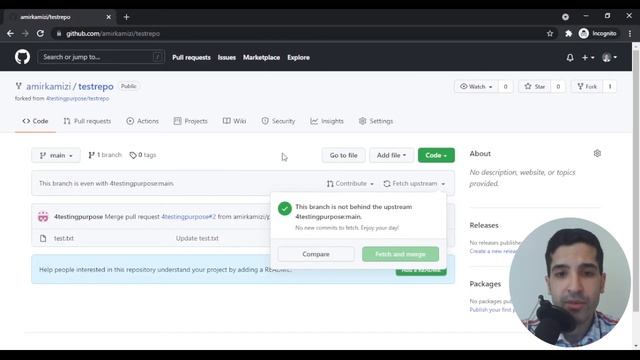Reload the page with refresh icon
640x360 pixels.
[40, 33]
